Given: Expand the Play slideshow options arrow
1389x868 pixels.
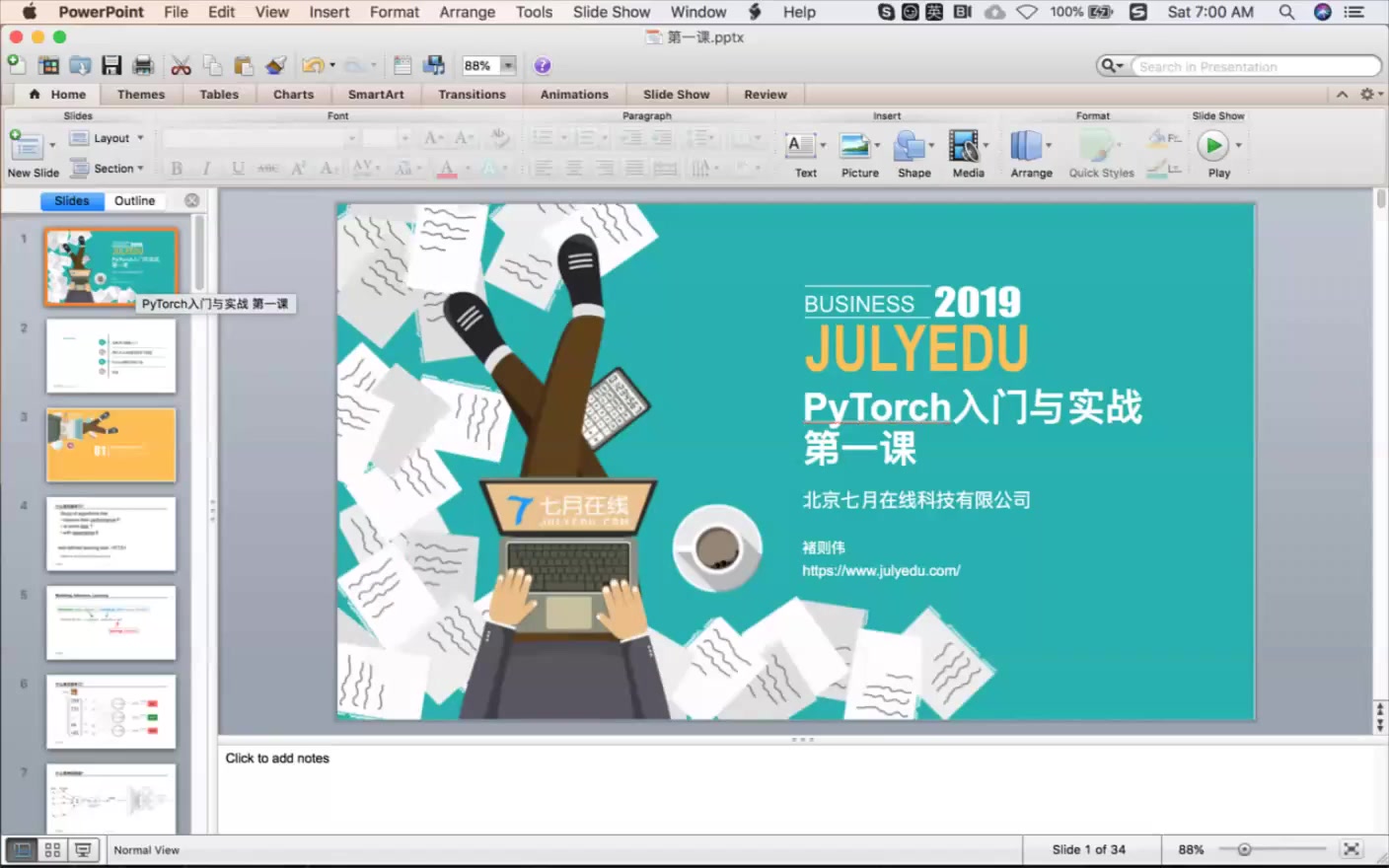Looking at the screenshot, I should 1238,146.
